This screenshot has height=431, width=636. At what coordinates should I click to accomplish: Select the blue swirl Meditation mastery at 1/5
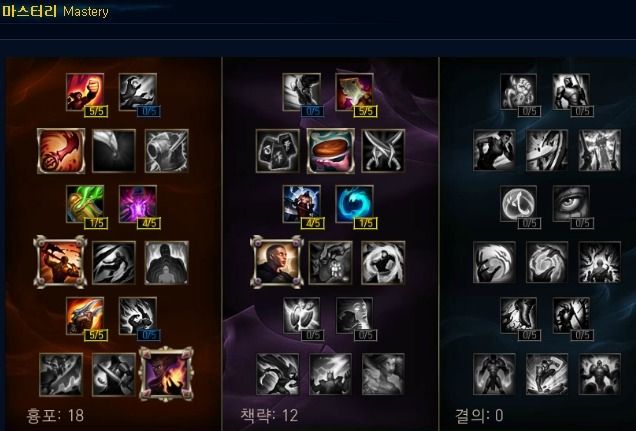[x=355, y=204]
